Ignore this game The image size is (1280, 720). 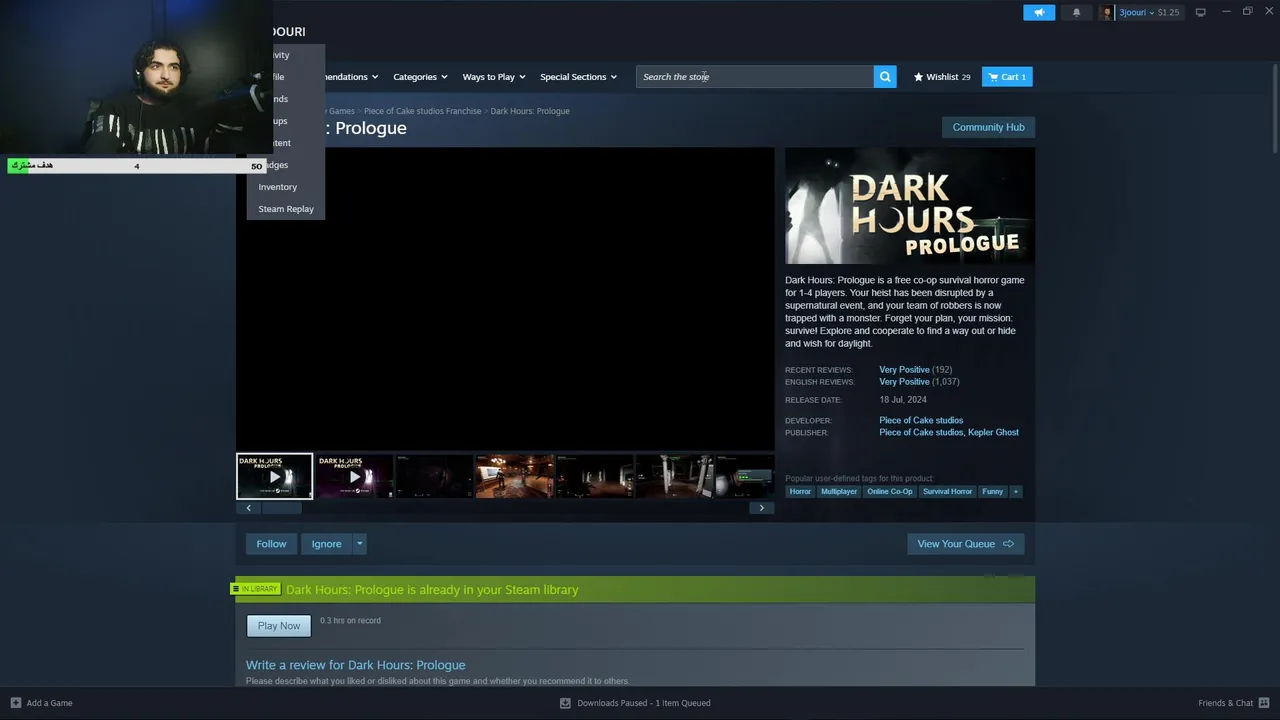[x=326, y=544]
